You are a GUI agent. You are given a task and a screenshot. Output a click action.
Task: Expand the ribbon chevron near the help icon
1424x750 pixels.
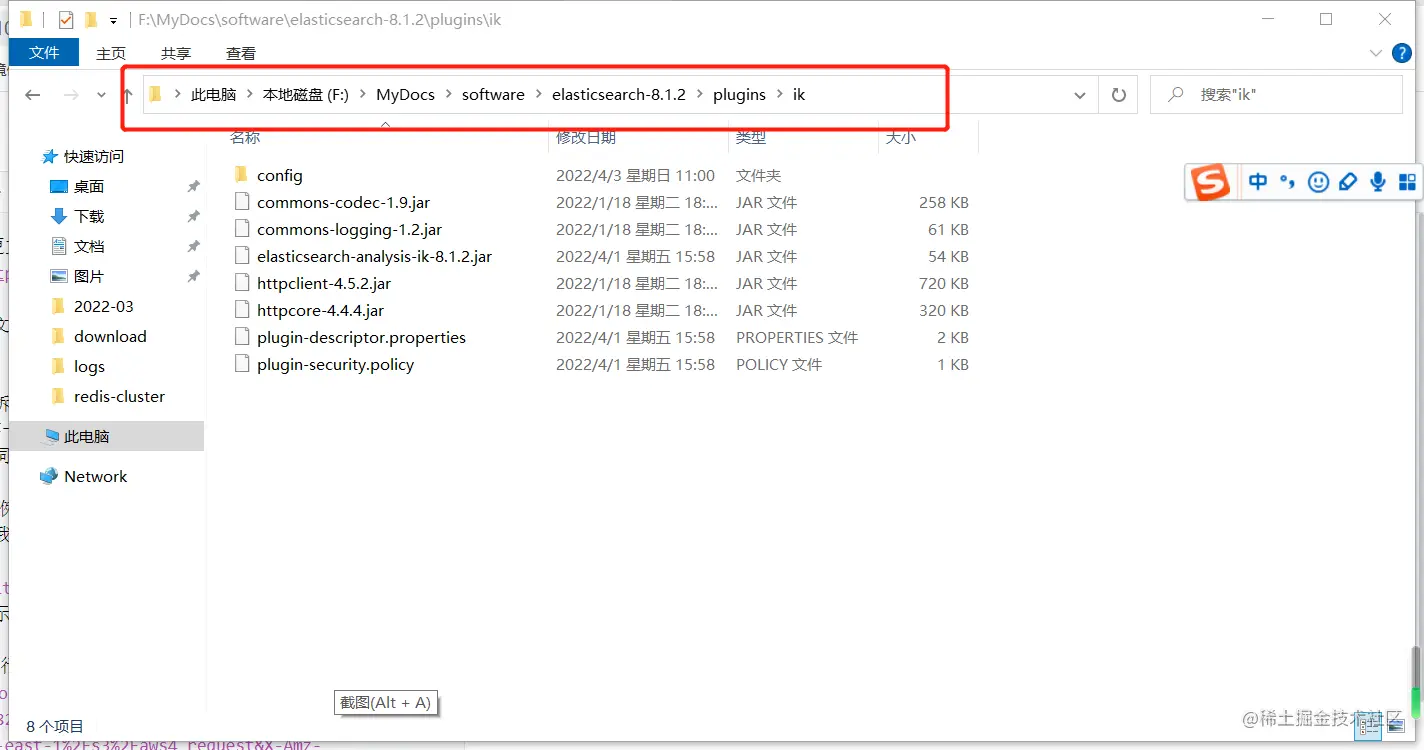[1377, 53]
